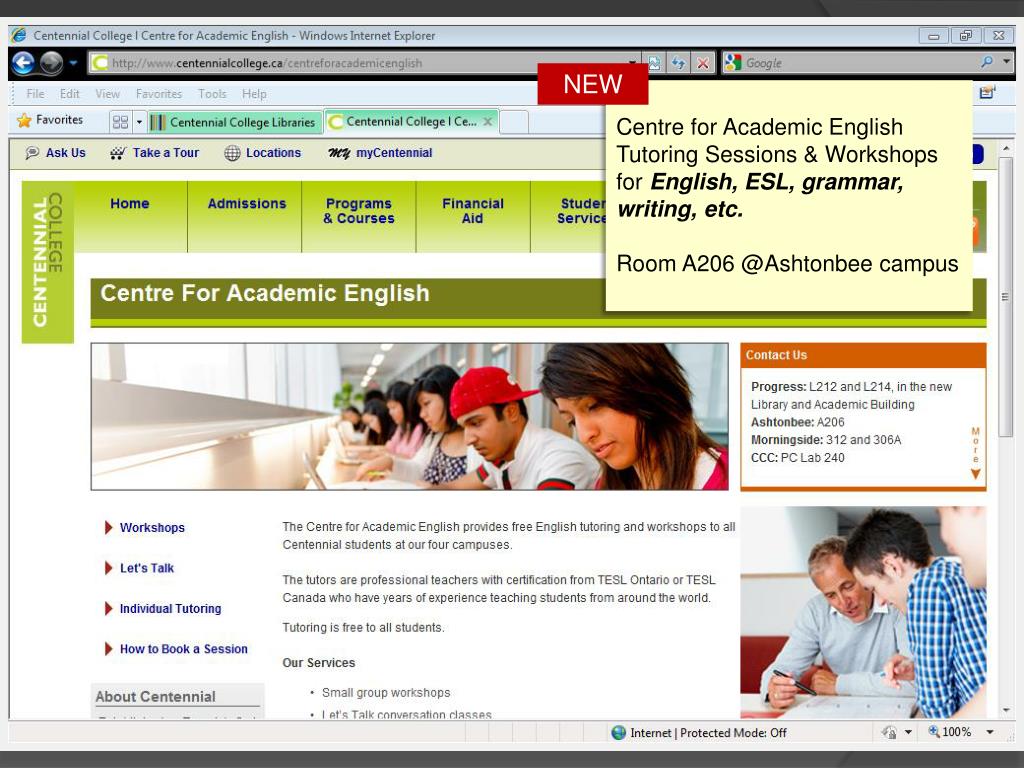Screen dimensions: 1024x768
Task: Click the Favorites button label
Action: [59, 120]
